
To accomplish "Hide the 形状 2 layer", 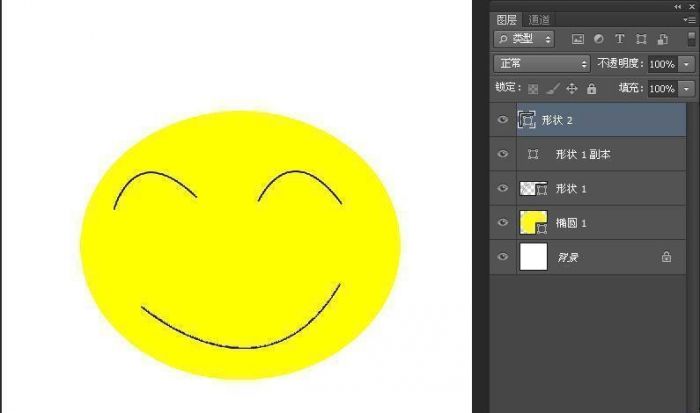I will (x=503, y=121).
